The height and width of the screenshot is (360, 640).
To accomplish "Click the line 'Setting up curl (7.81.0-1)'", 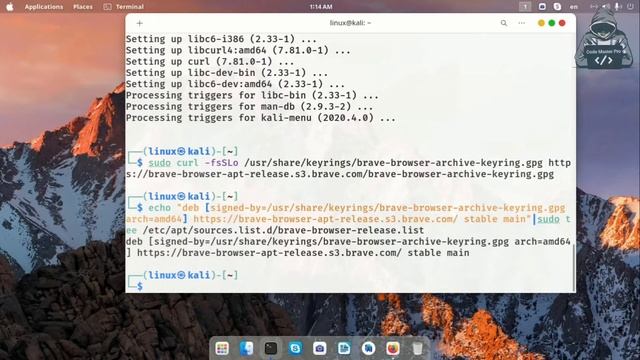I will (x=210, y=62).
